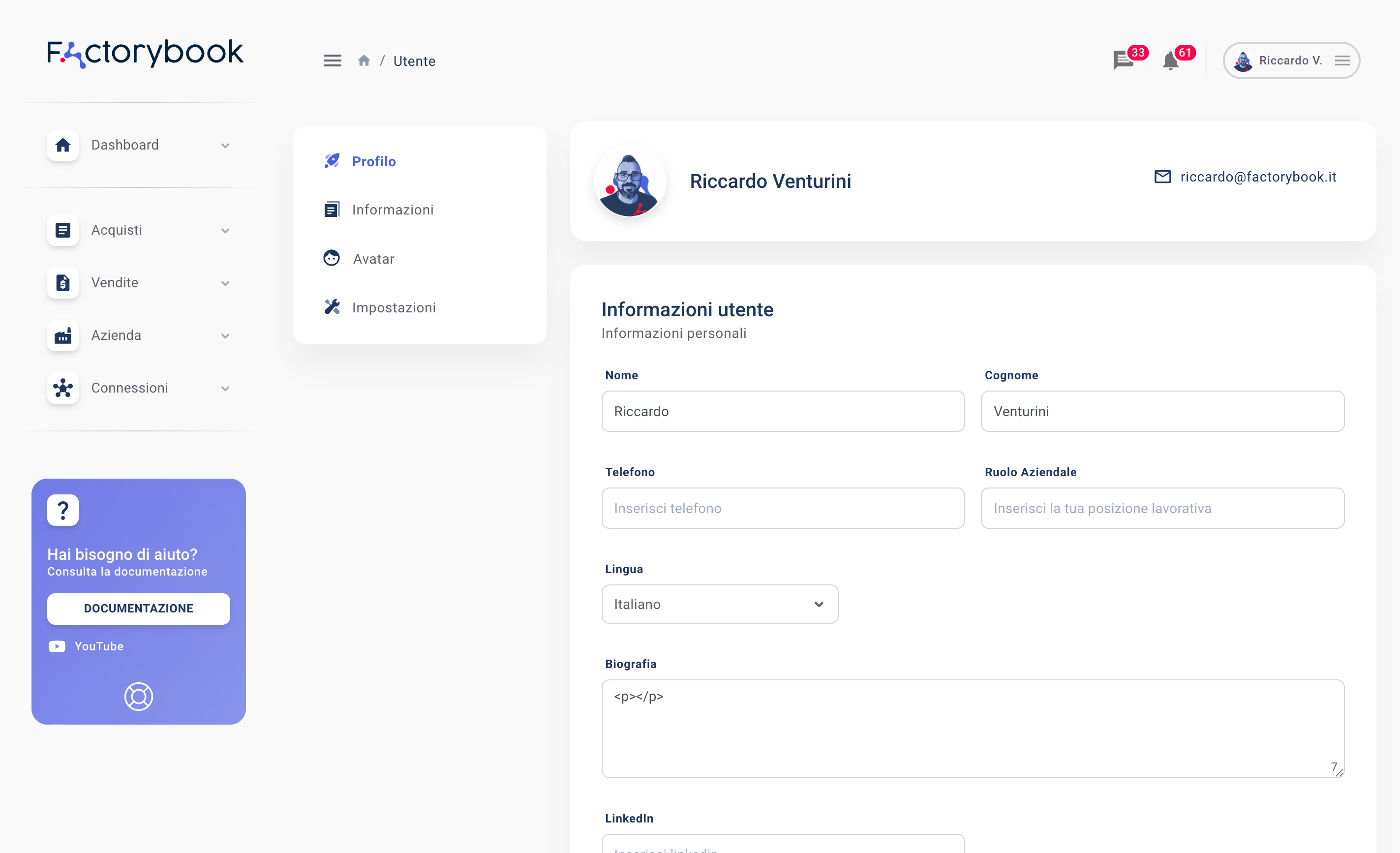Open the Riccardo V. user menu
The width and height of the screenshot is (1400, 853).
pyautogui.click(x=1291, y=61)
